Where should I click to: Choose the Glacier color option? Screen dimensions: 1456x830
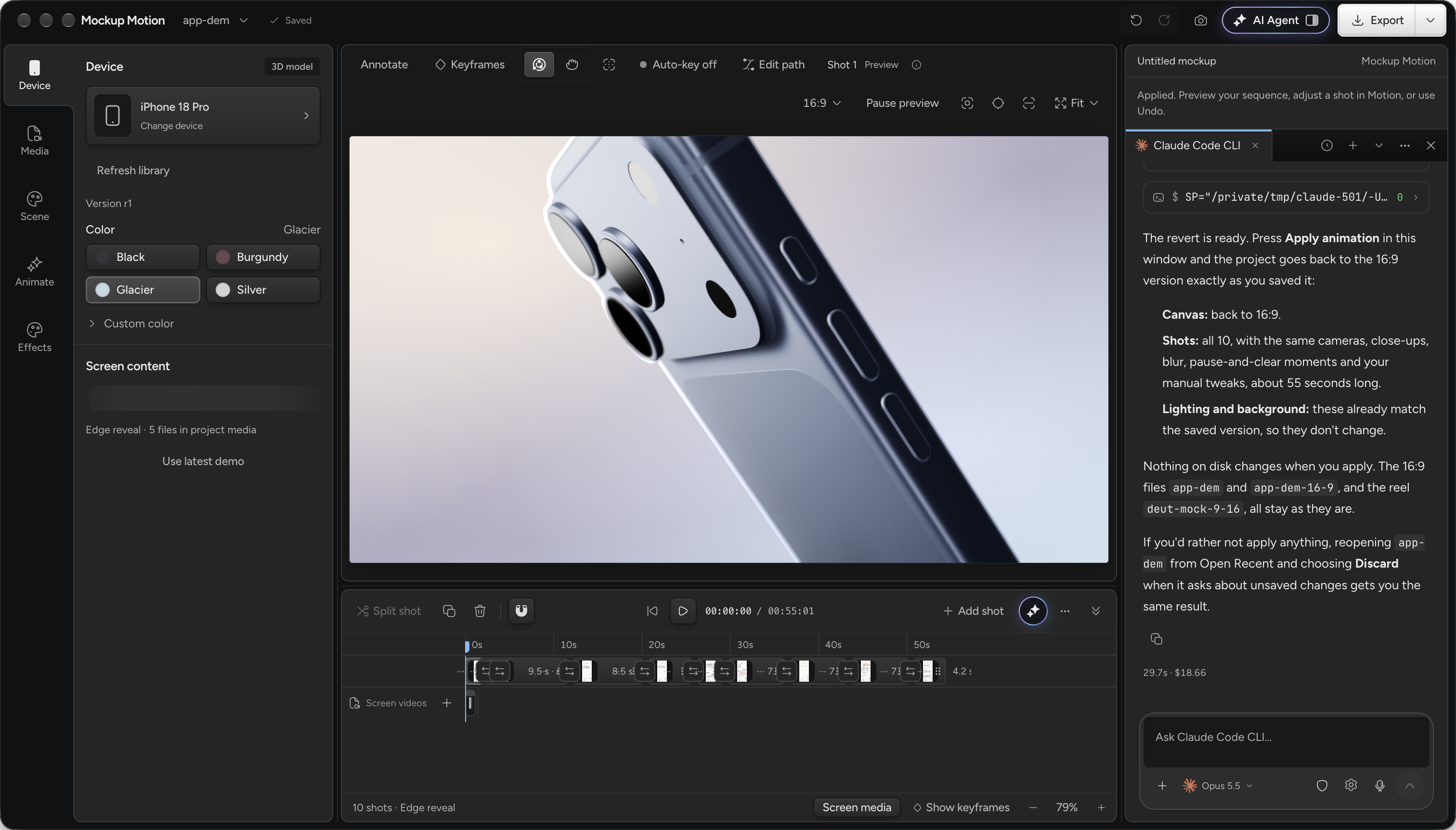[x=143, y=290]
